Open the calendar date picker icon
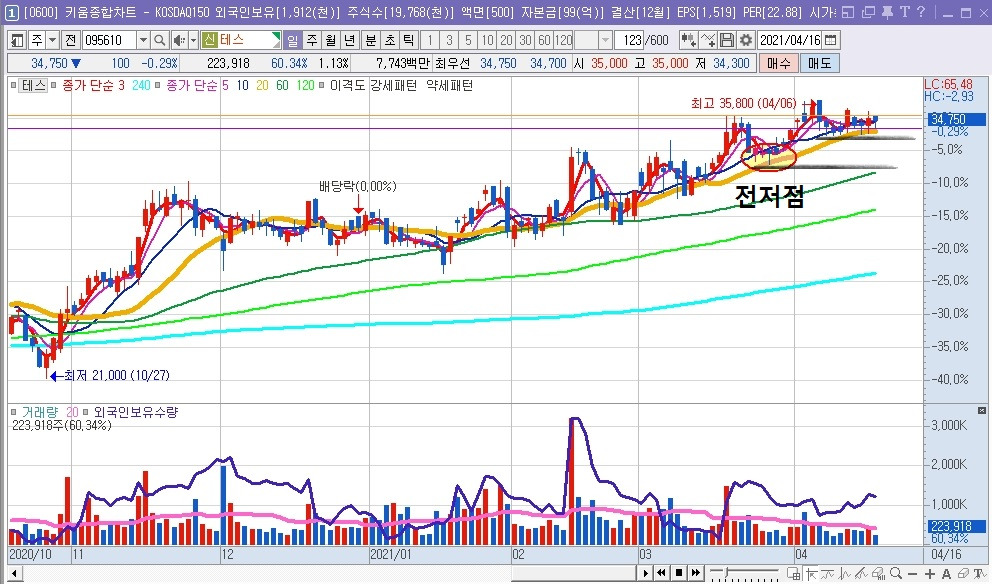The width and height of the screenshot is (992, 584). click(831, 40)
